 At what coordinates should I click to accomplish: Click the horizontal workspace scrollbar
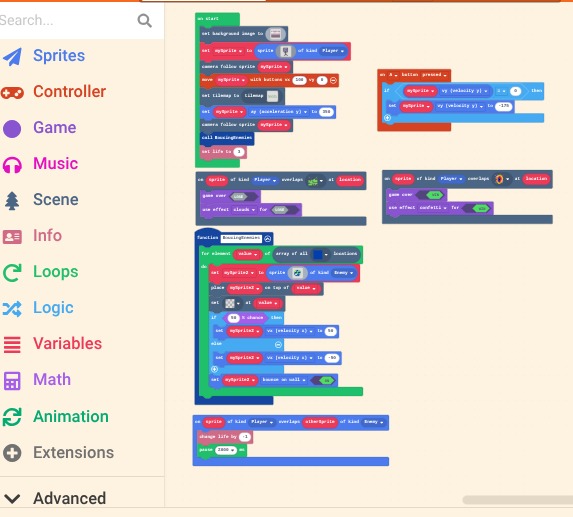click(517, 499)
